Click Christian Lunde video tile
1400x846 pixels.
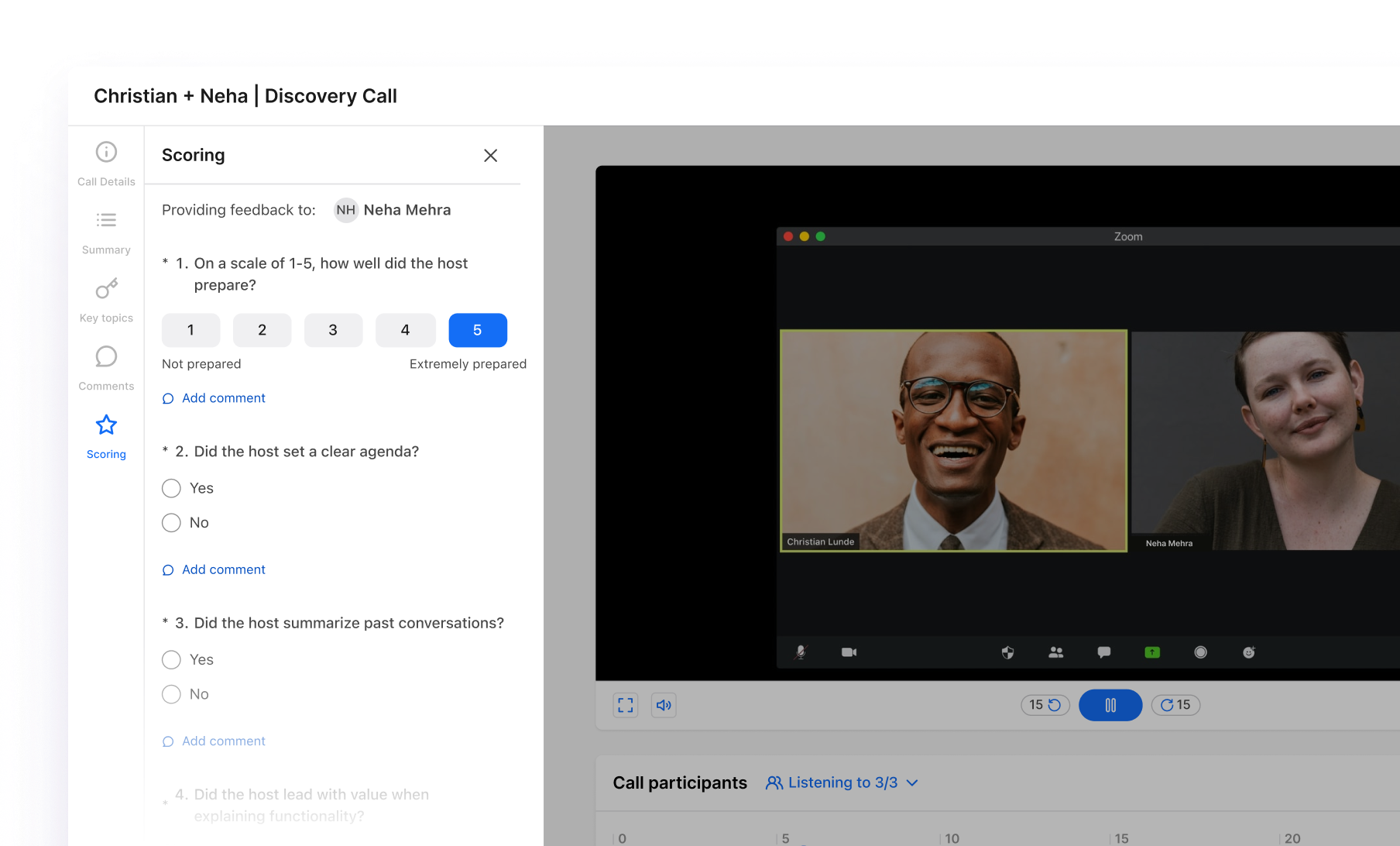tap(953, 441)
